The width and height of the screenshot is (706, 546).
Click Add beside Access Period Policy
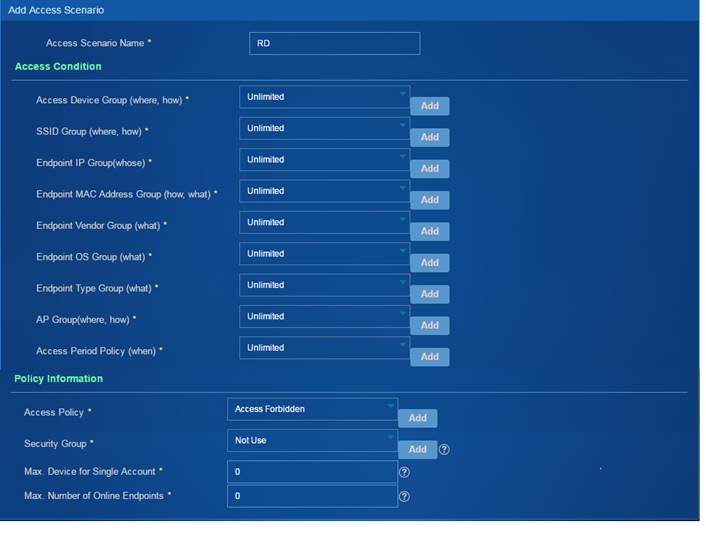pos(430,356)
